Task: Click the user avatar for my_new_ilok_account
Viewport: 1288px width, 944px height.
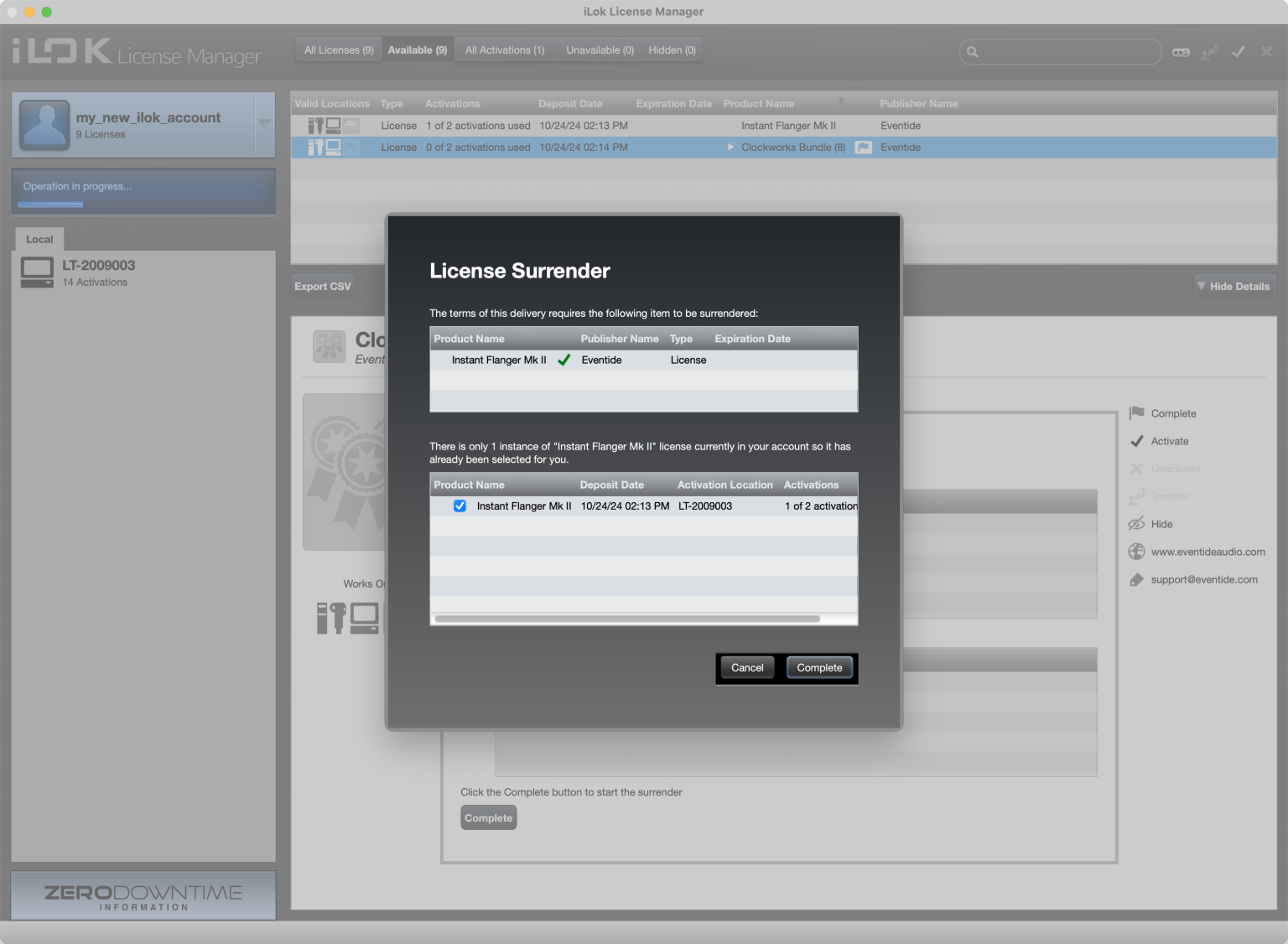Action: [x=44, y=124]
